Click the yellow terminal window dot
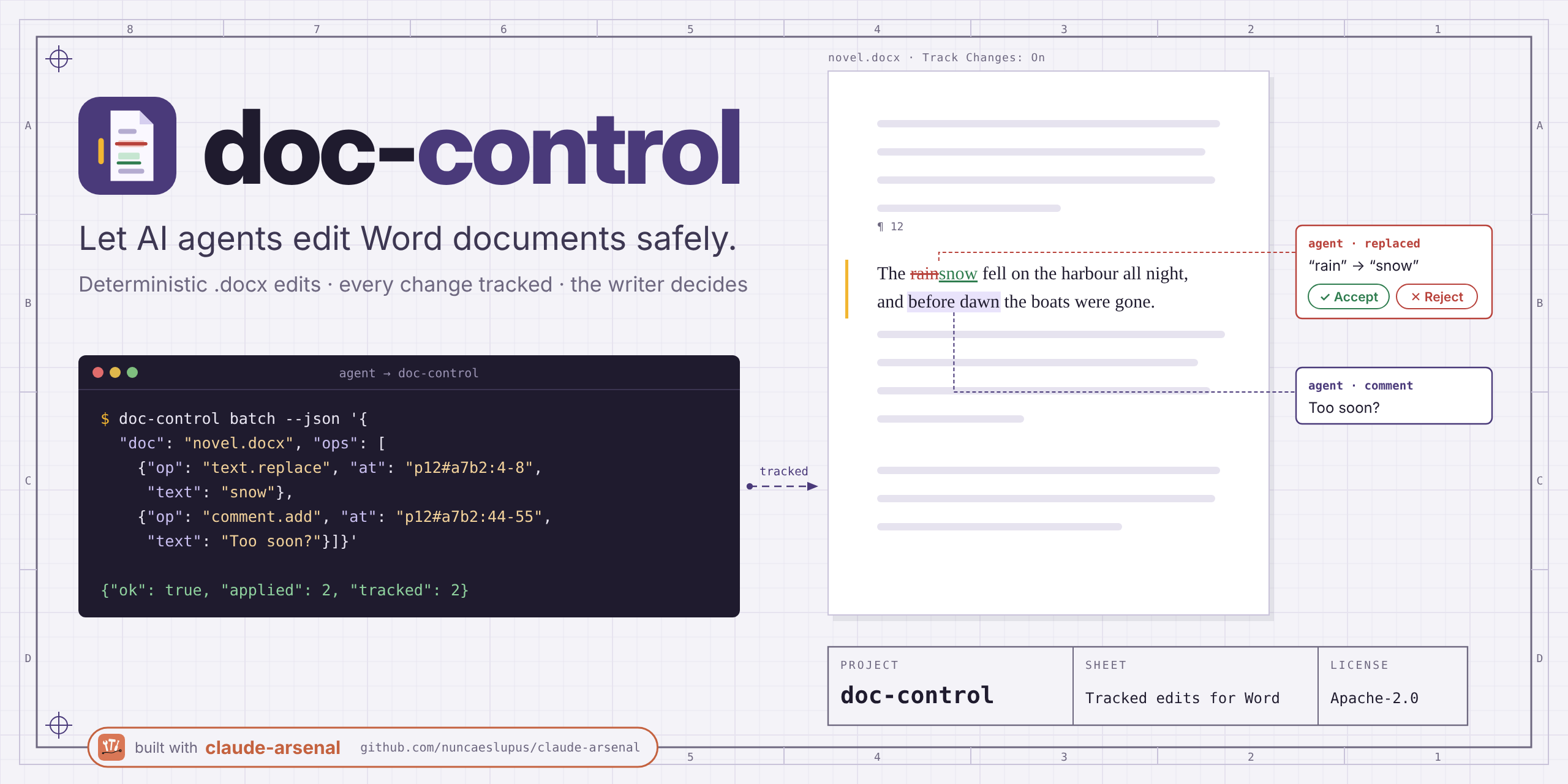This screenshot has height=784, width=1568. click(115, 372)
